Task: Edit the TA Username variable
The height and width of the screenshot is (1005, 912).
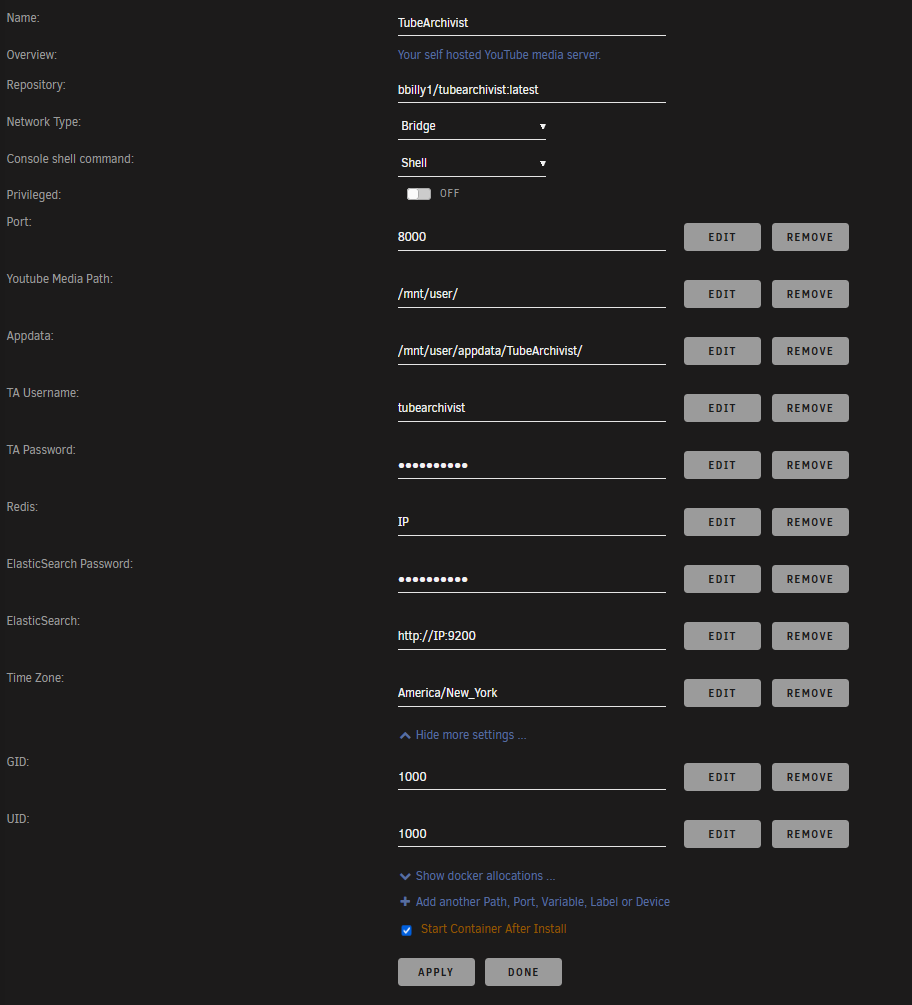Action: tap(722, 408)
